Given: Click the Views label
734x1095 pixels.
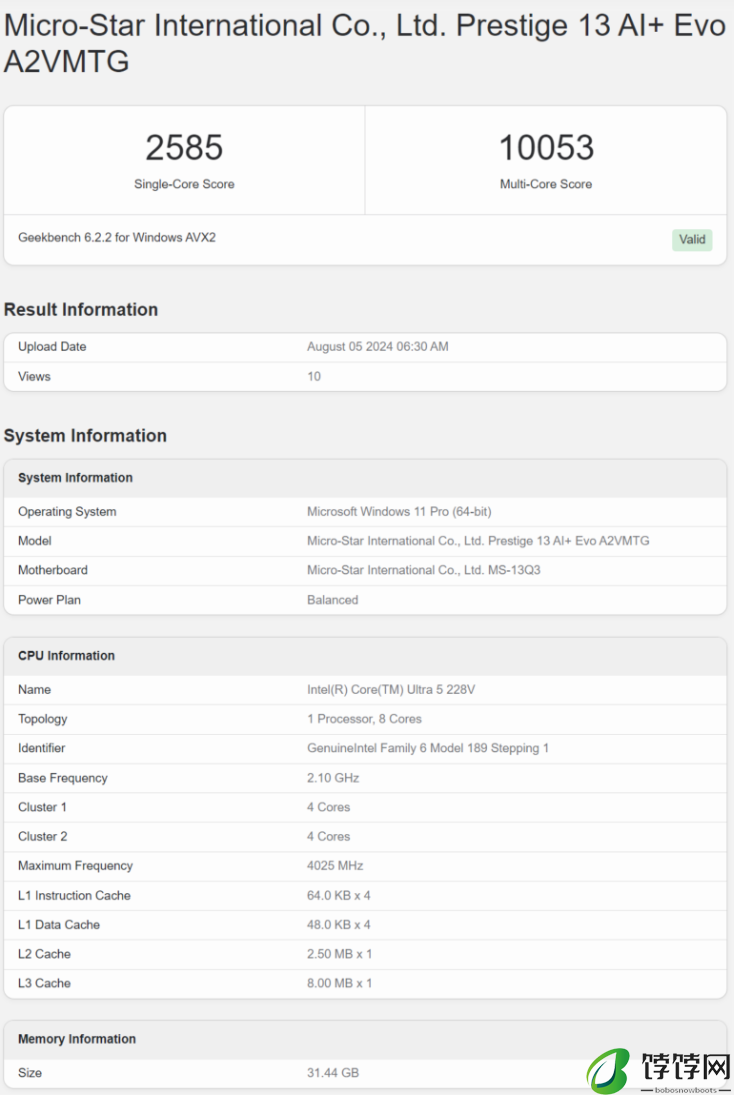Looking at the screenshot, I should click(x=34, y=376).
